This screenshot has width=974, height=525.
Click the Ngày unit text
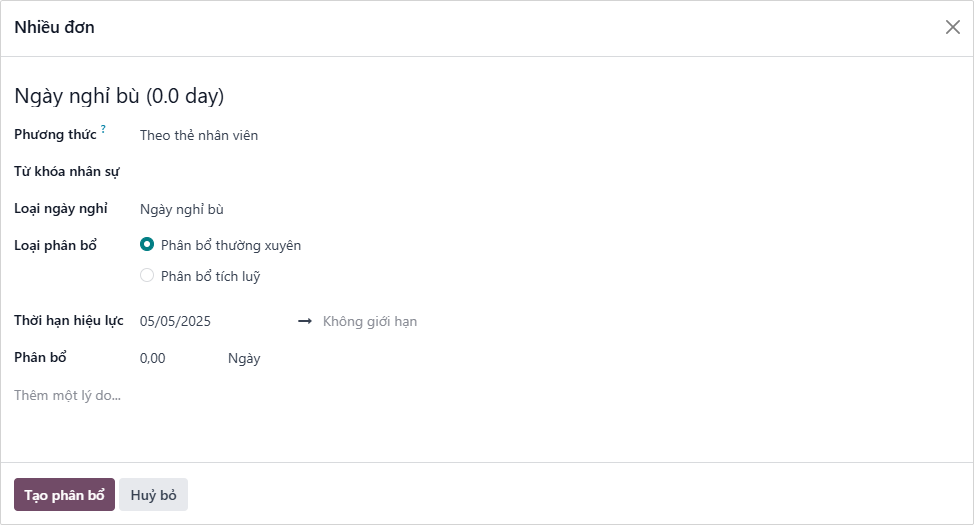coord(244,358)
